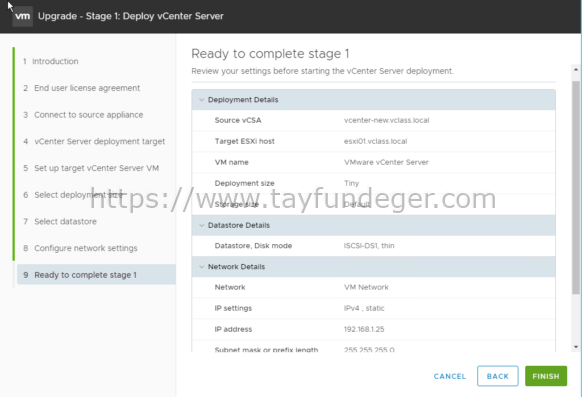Open step 8 Configure network settings
Screen dimensions: 582x397
tap(80, 248)
